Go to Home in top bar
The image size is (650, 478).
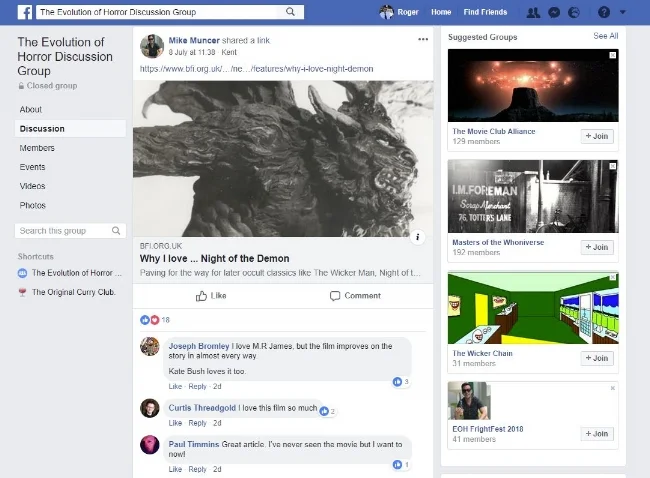coord(441,12)
